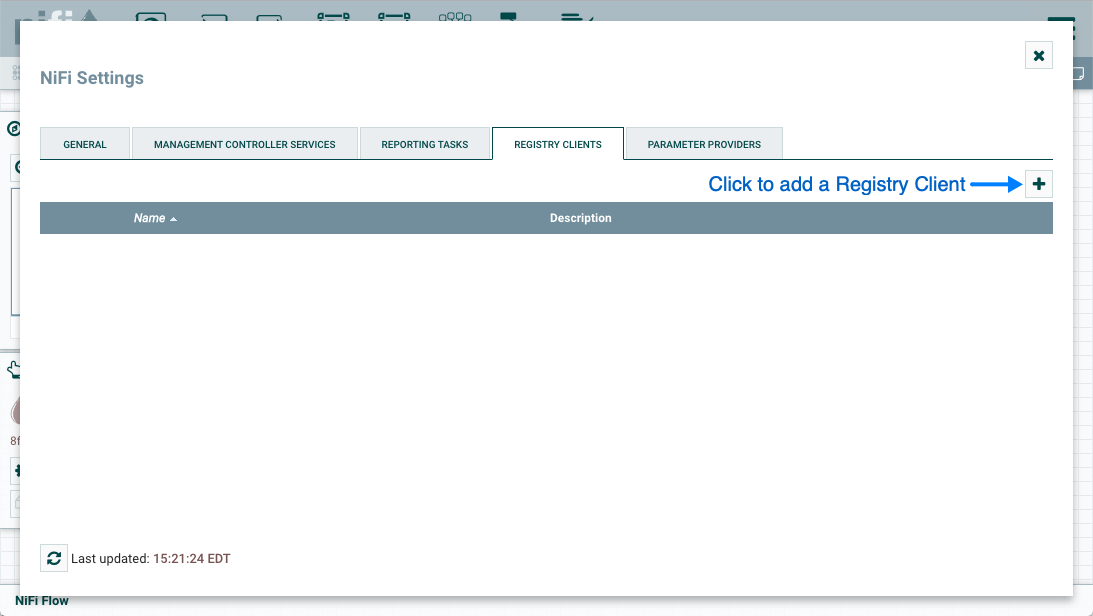Screen dimensions: 1093x616
Task: Click the NiFi Flow breadcrumb
Action: tap(42, 601)
